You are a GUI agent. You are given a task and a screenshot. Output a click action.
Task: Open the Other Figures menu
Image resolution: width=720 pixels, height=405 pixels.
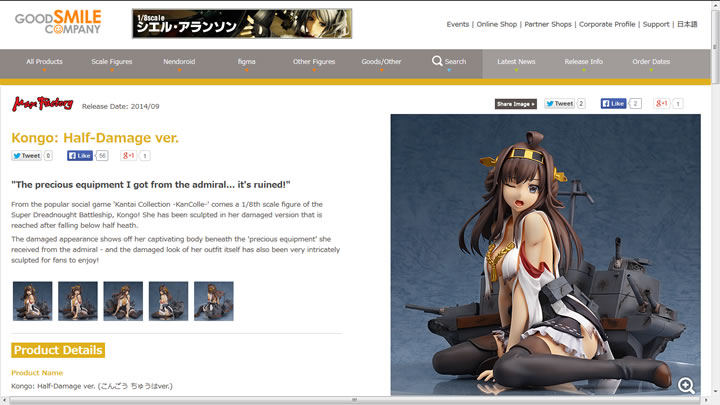coord(314,62)
